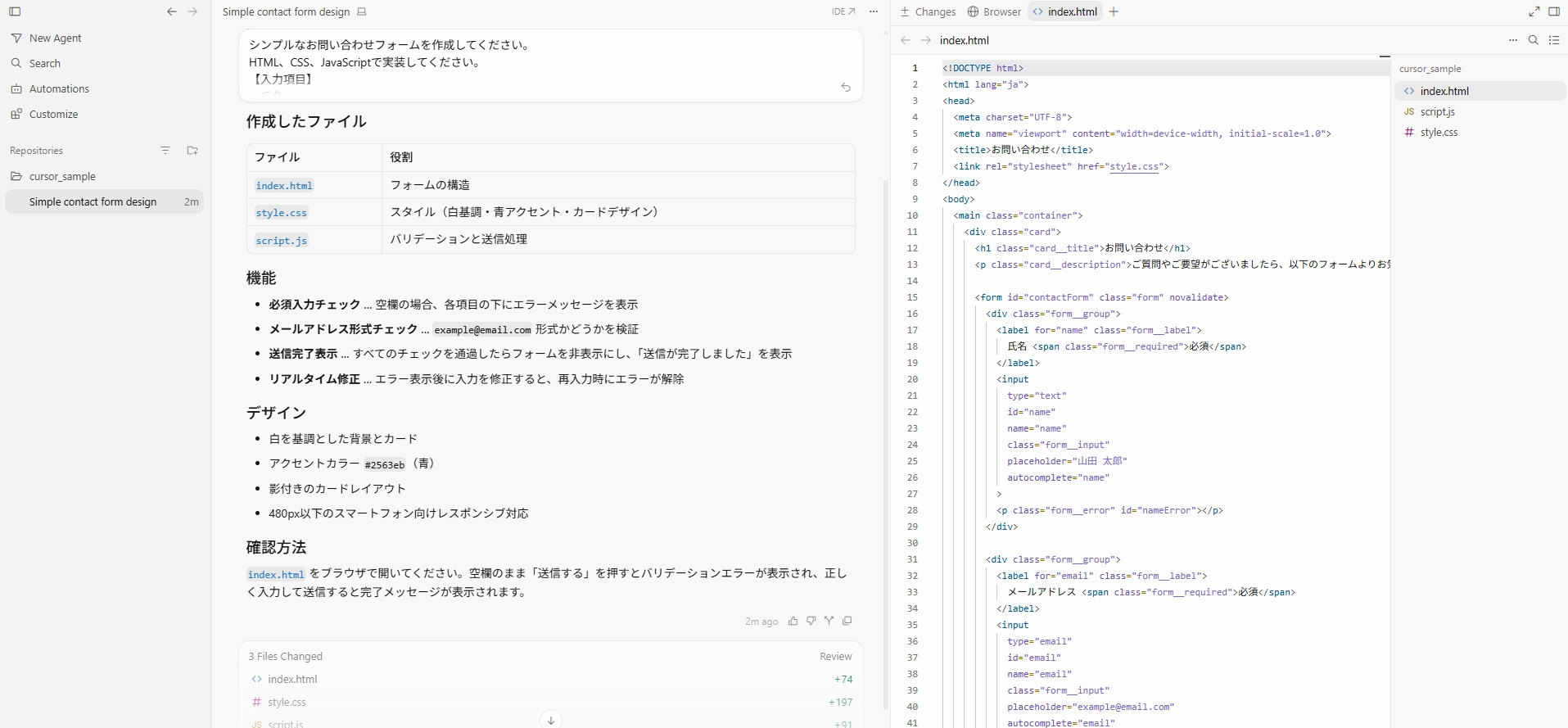The image size is (1568, 728).
Task: Click the 2m ago timestamp
Action: 761,622
